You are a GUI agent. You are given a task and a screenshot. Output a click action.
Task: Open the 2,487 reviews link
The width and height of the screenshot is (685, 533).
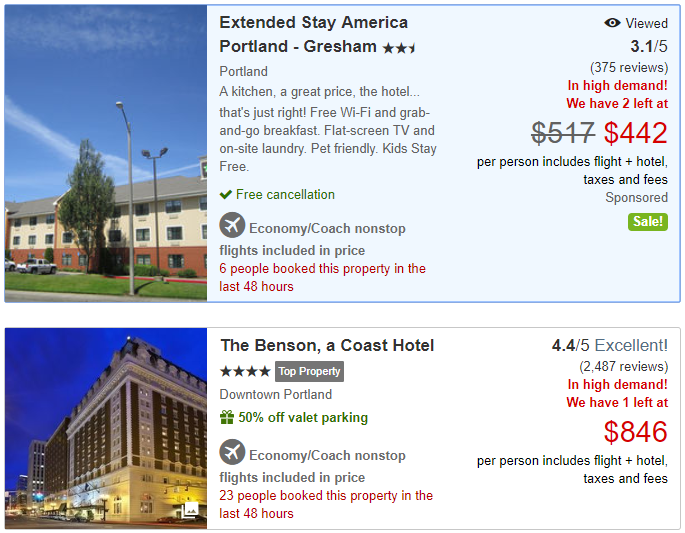[624, 366]
